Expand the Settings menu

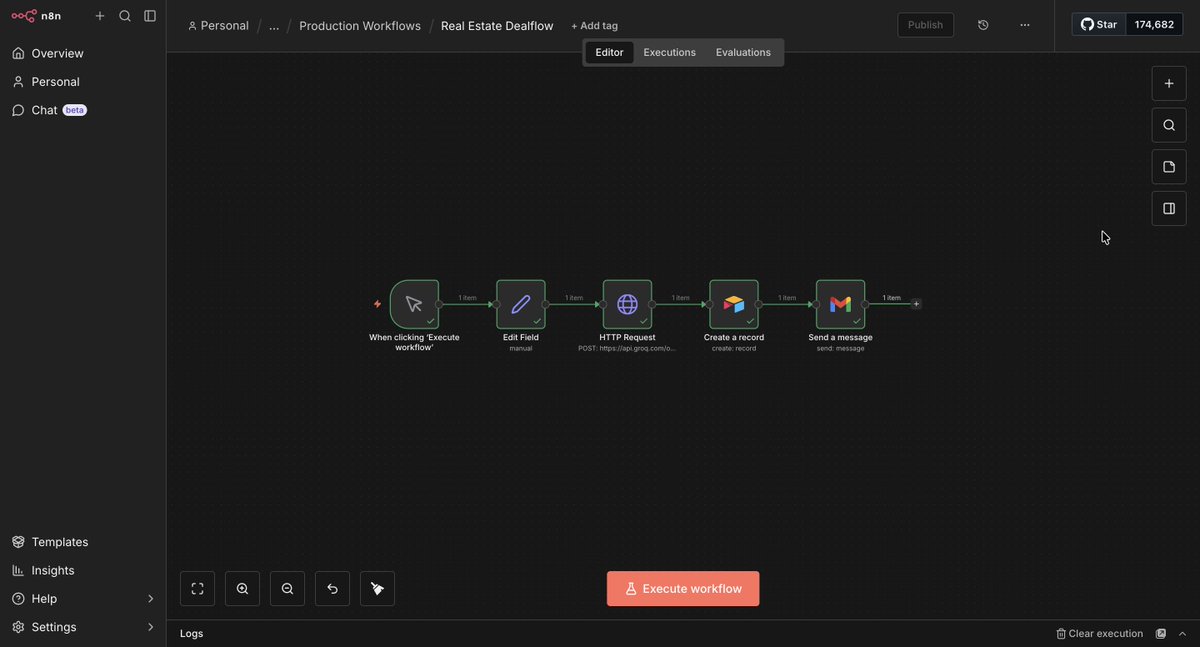tap(83, 627)
